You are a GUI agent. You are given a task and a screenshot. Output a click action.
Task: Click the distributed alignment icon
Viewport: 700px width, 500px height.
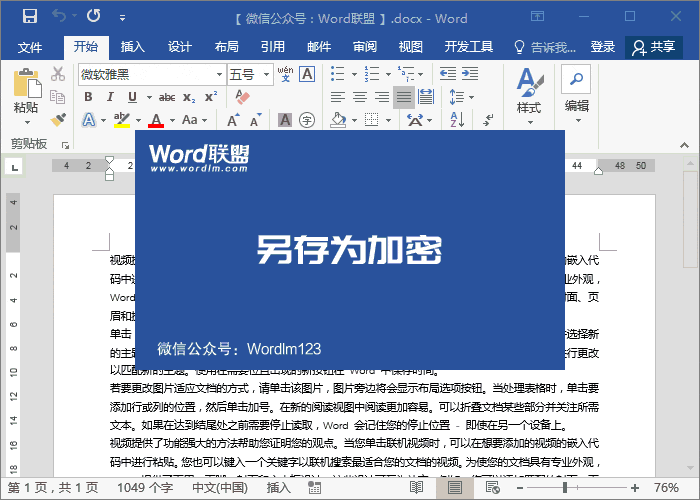coord(426,97)
